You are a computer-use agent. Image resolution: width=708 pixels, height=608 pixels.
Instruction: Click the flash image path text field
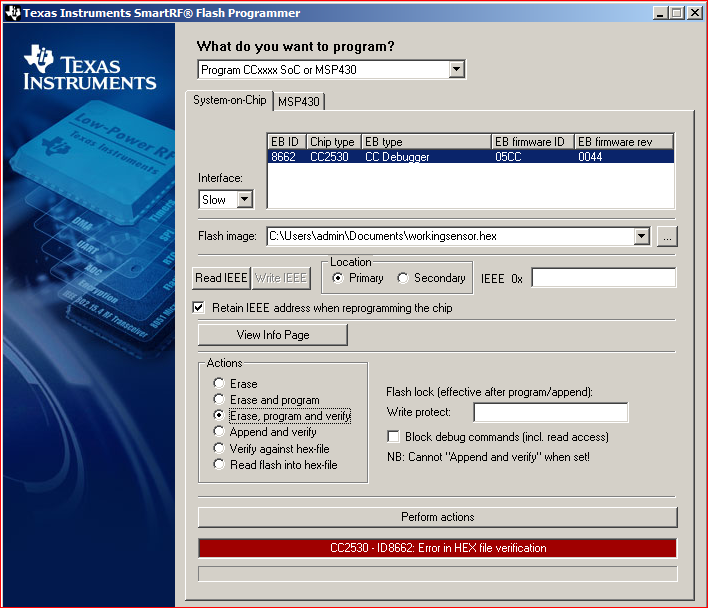click(x=450, y=236)
